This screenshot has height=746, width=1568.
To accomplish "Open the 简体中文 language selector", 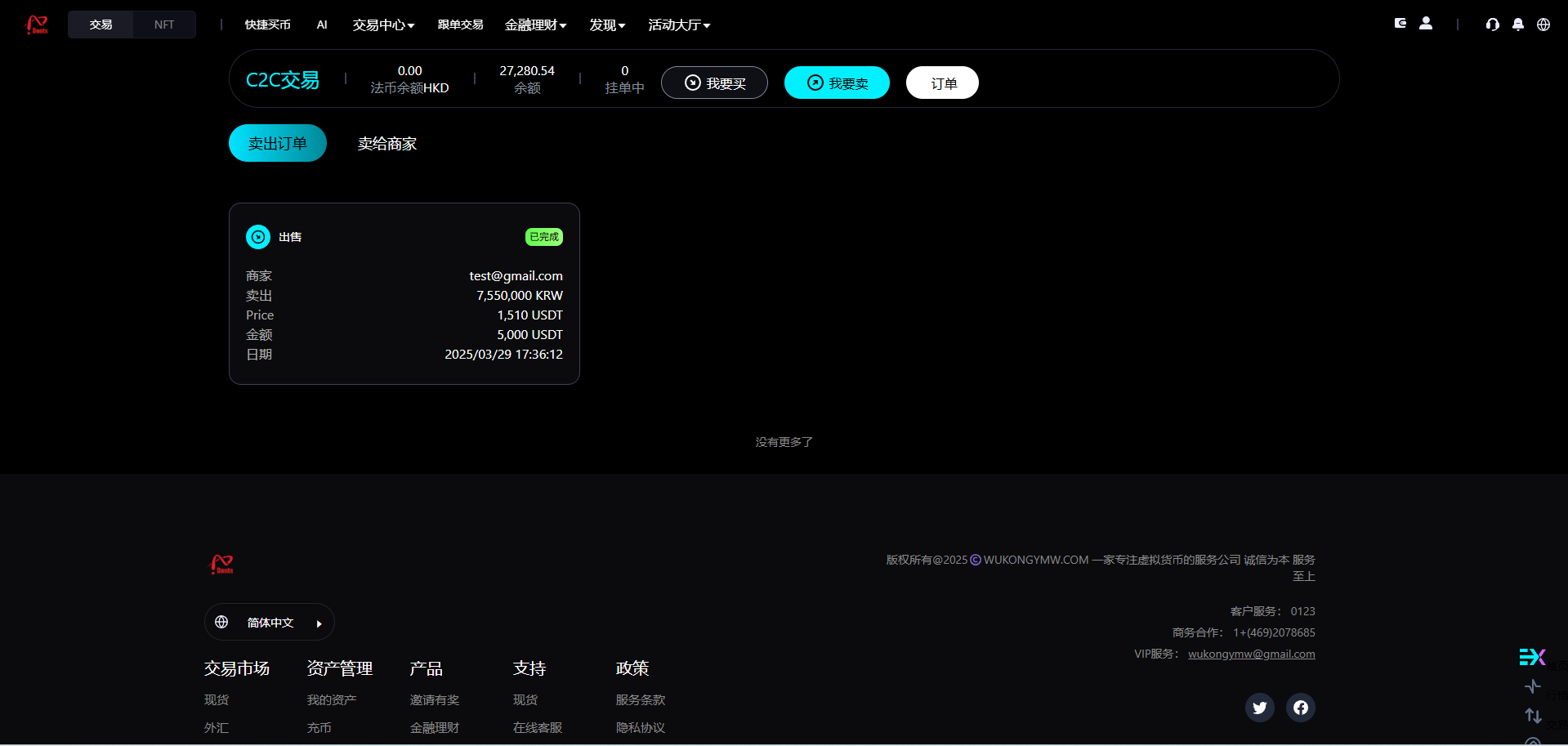I will coord(269,622).
